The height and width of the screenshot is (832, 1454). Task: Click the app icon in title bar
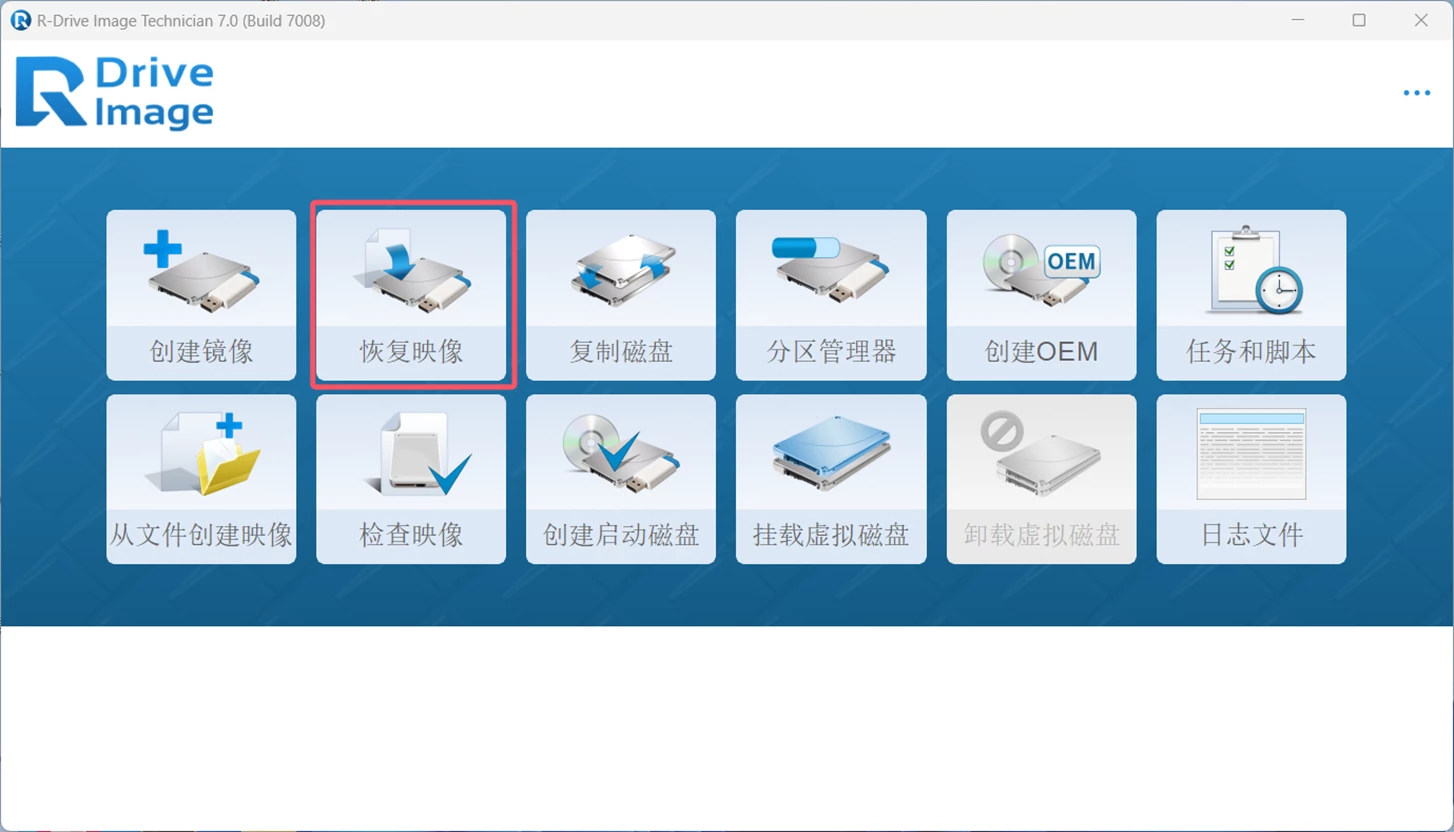(20, 20)
